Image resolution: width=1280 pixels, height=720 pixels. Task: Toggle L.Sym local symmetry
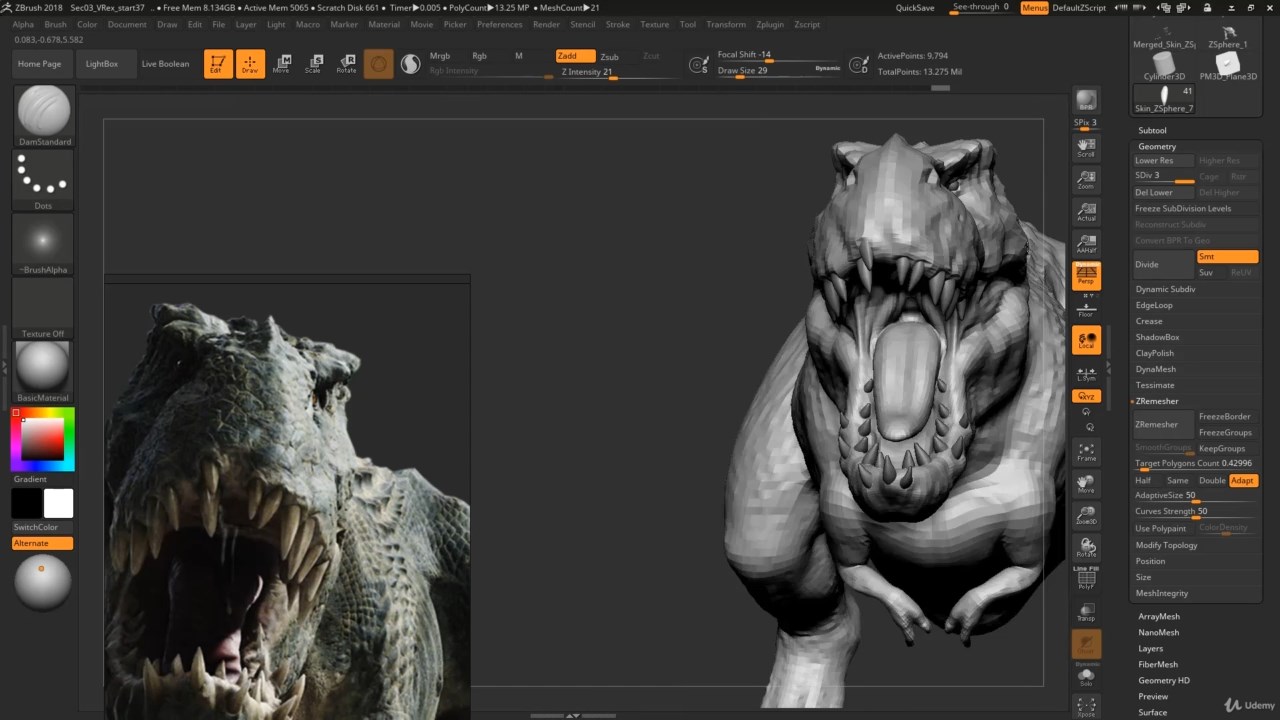tap(1086, 373)
